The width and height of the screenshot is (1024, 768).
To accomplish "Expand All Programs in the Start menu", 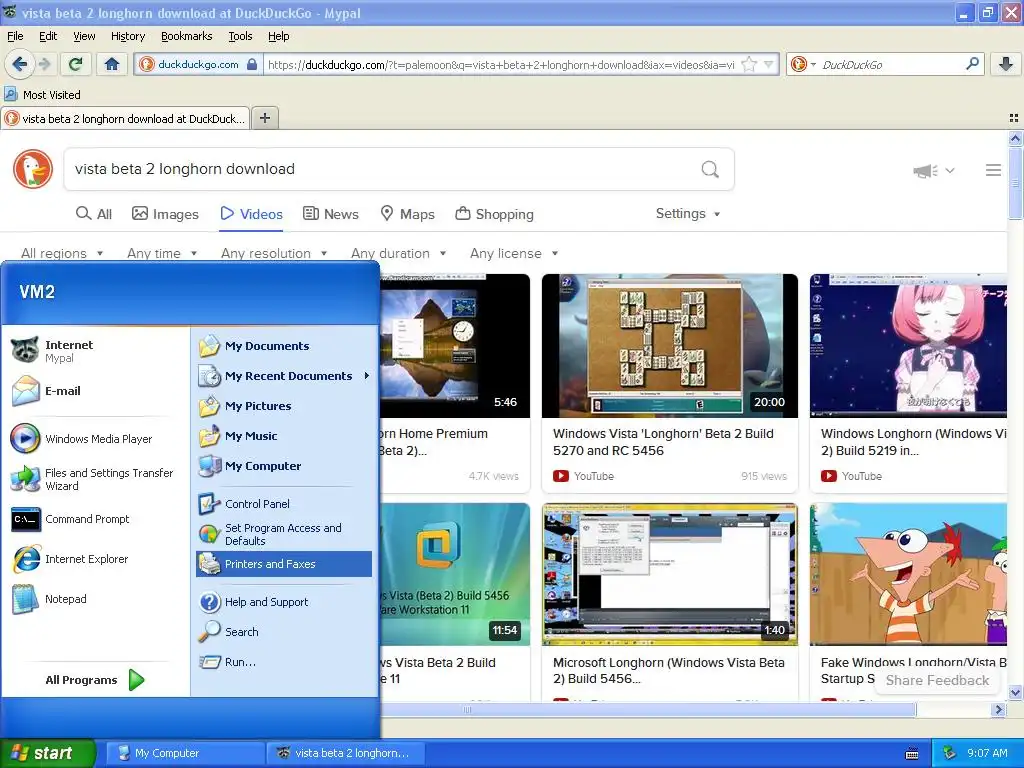I will pyautogui.click(x=95, y=680).
